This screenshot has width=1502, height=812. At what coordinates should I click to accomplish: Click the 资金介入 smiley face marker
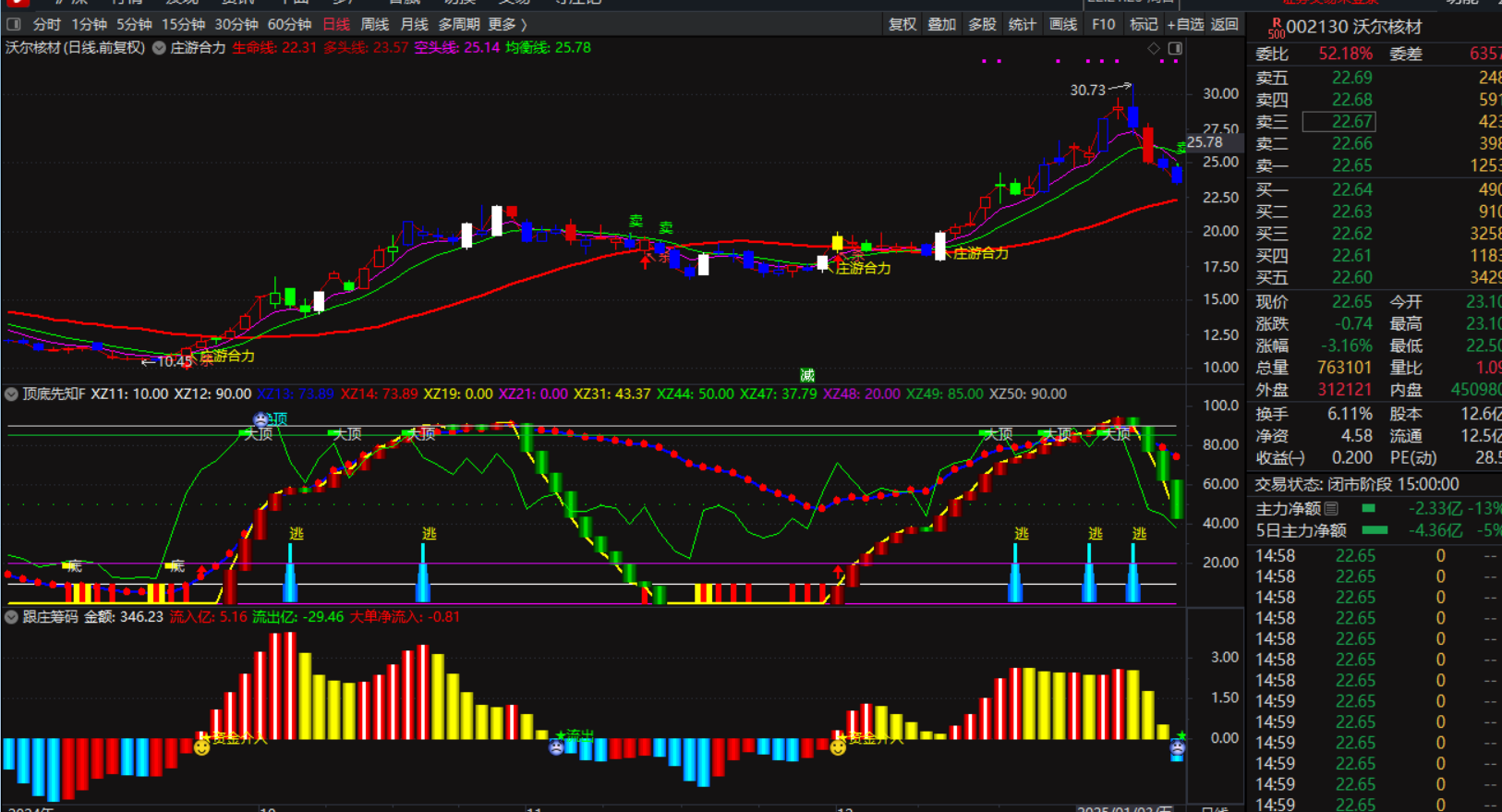point(201,746)
